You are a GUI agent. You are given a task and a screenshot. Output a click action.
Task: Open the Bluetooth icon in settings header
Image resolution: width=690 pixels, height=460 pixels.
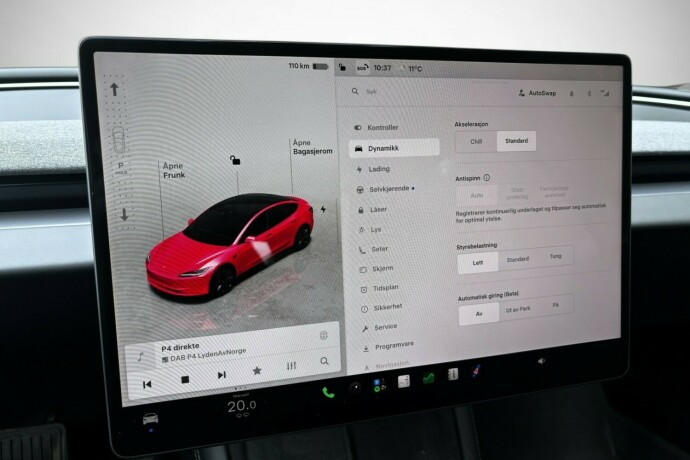(x=589, y=93)
